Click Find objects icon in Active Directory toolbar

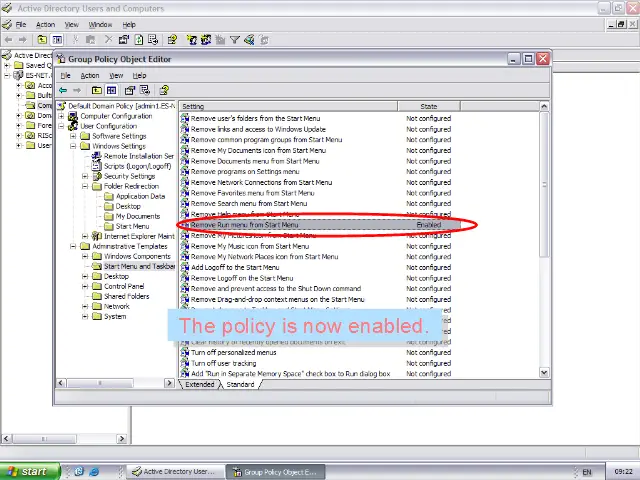(x=249, y=40)
